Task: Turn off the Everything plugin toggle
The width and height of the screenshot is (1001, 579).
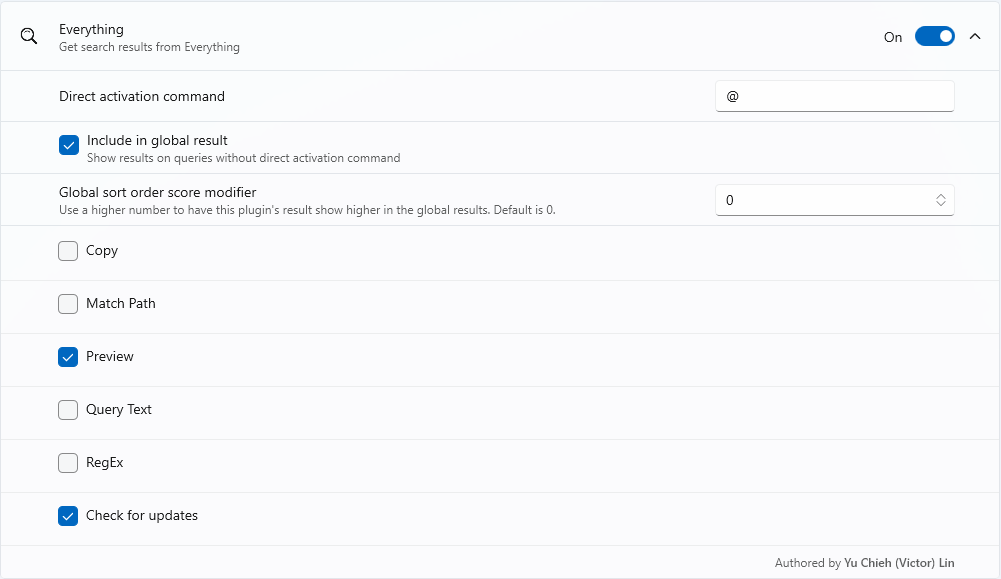Action: click(x=934, y=36)
